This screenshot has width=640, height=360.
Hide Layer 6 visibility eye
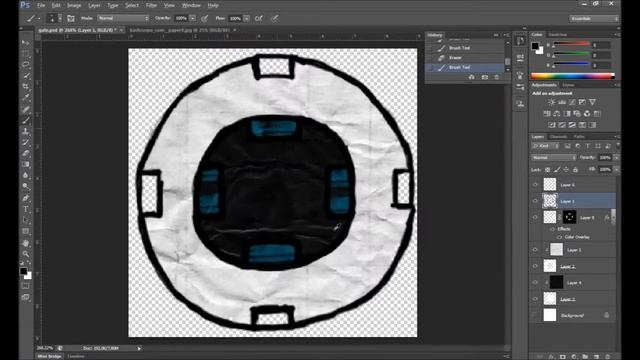535,184
